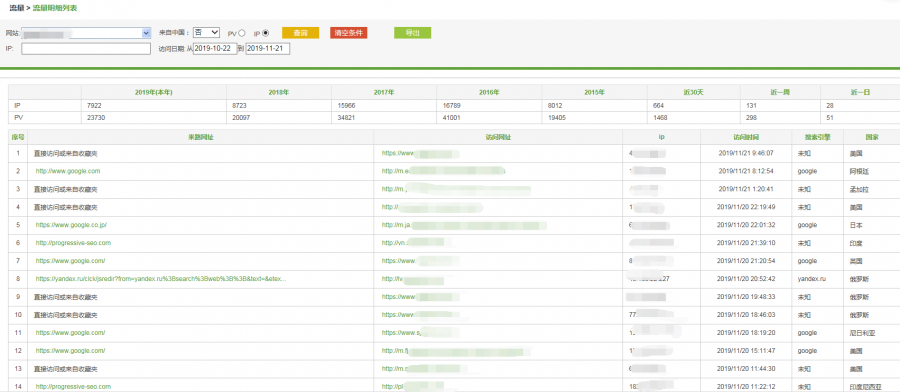
Task: Click the 2018年 column header
Action: click(279, 92)
